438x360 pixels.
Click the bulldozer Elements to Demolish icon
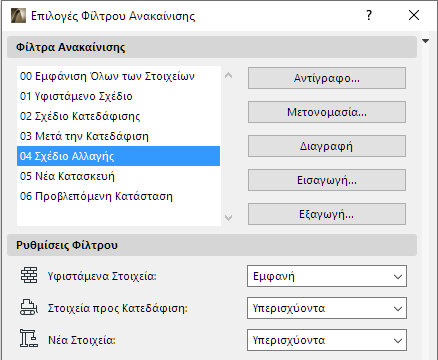click(x=29, y=307)
